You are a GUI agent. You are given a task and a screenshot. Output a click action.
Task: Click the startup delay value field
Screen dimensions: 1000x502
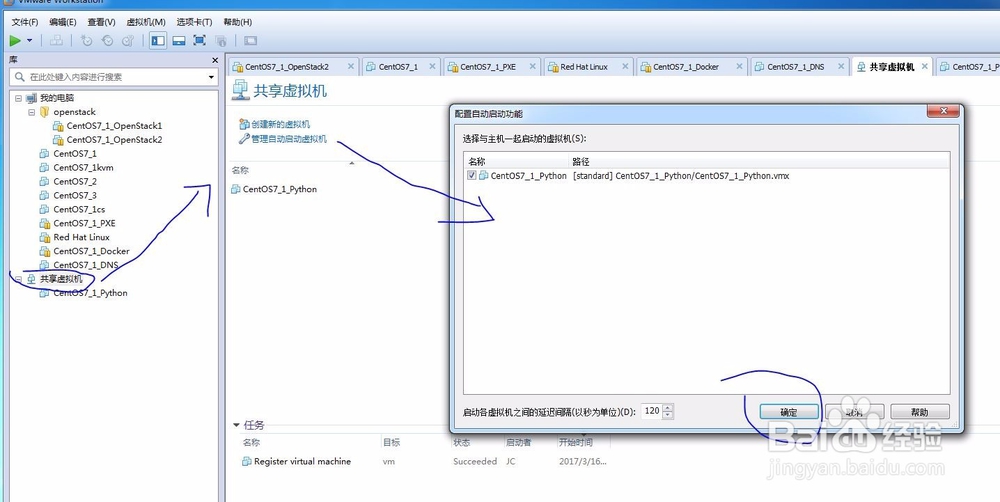point(652,411)
